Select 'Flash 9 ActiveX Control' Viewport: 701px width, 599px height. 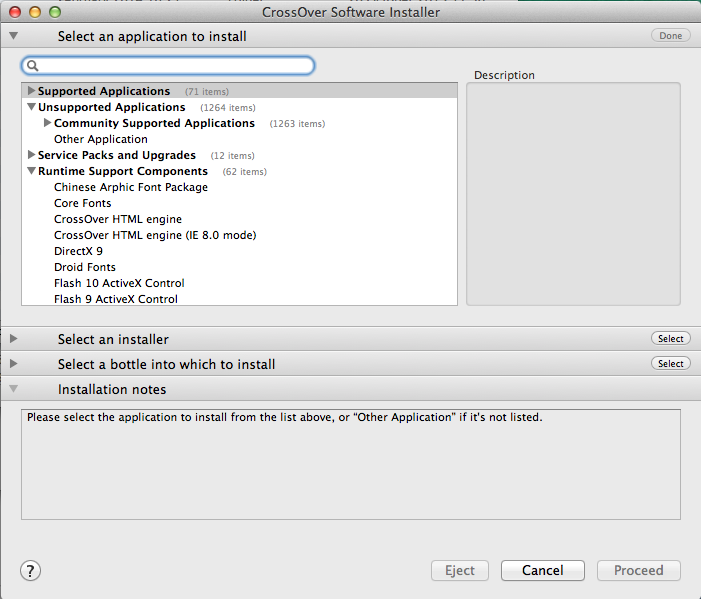115,299
